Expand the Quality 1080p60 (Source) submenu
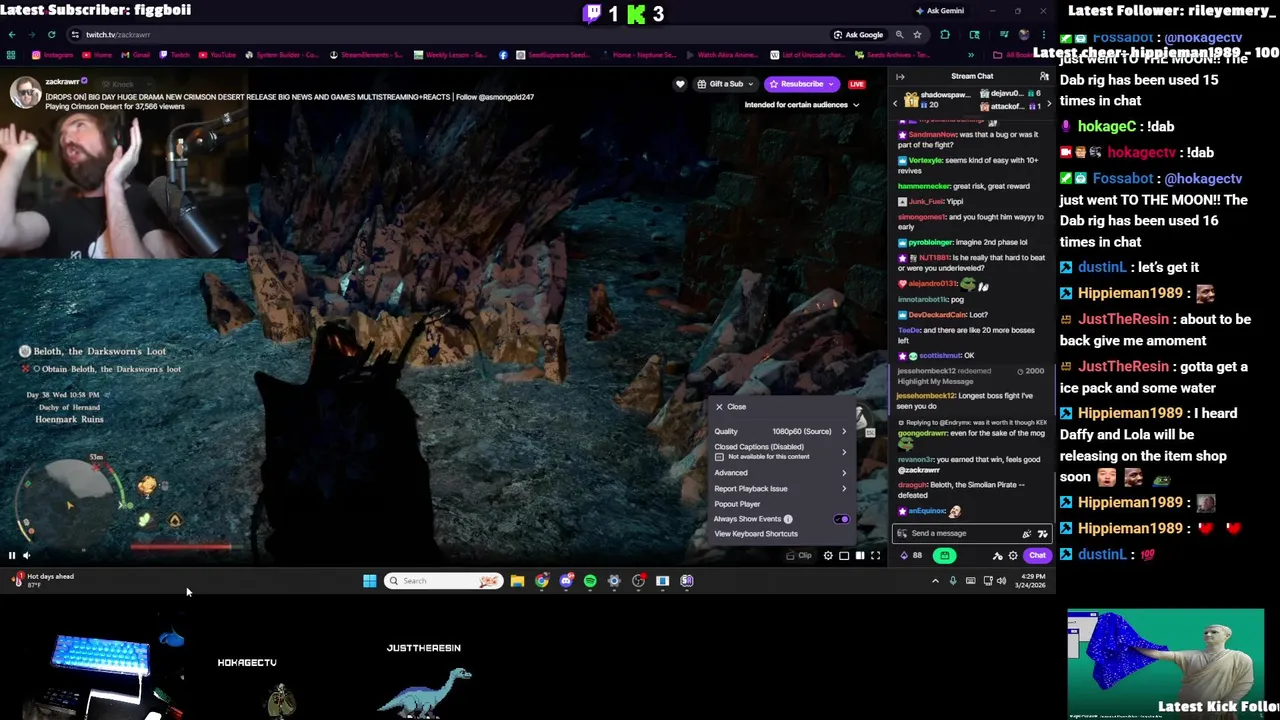 click(780, 431)
